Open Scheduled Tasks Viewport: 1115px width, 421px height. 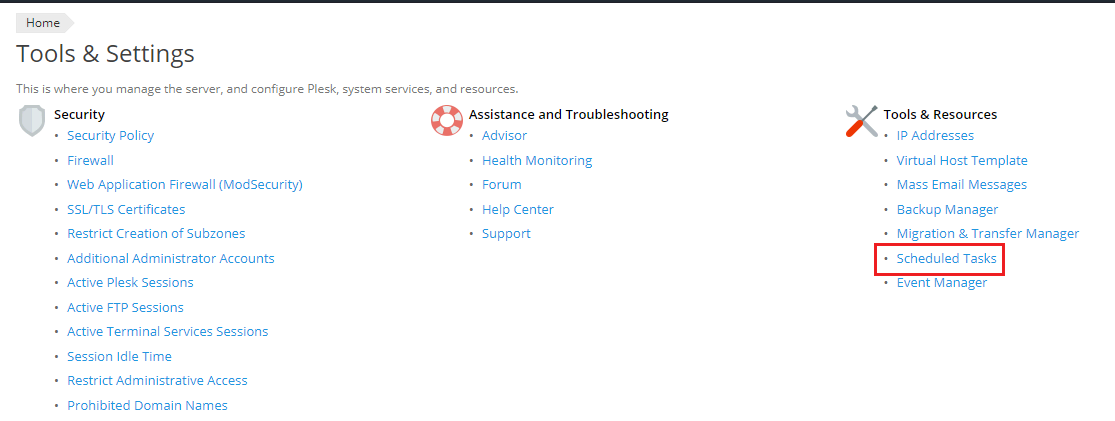pos(946,258)
